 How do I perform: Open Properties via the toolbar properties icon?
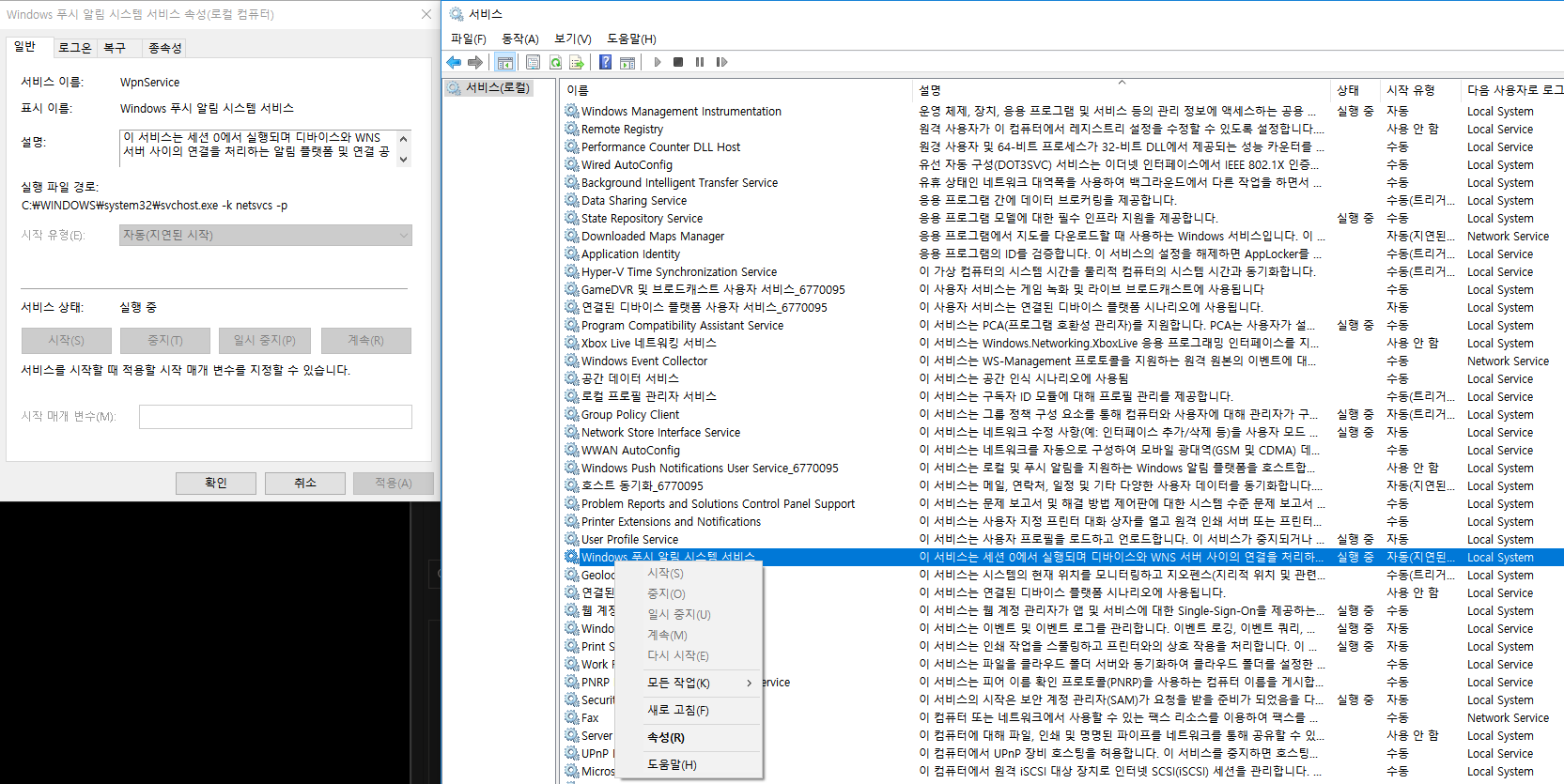coord(534,62)
